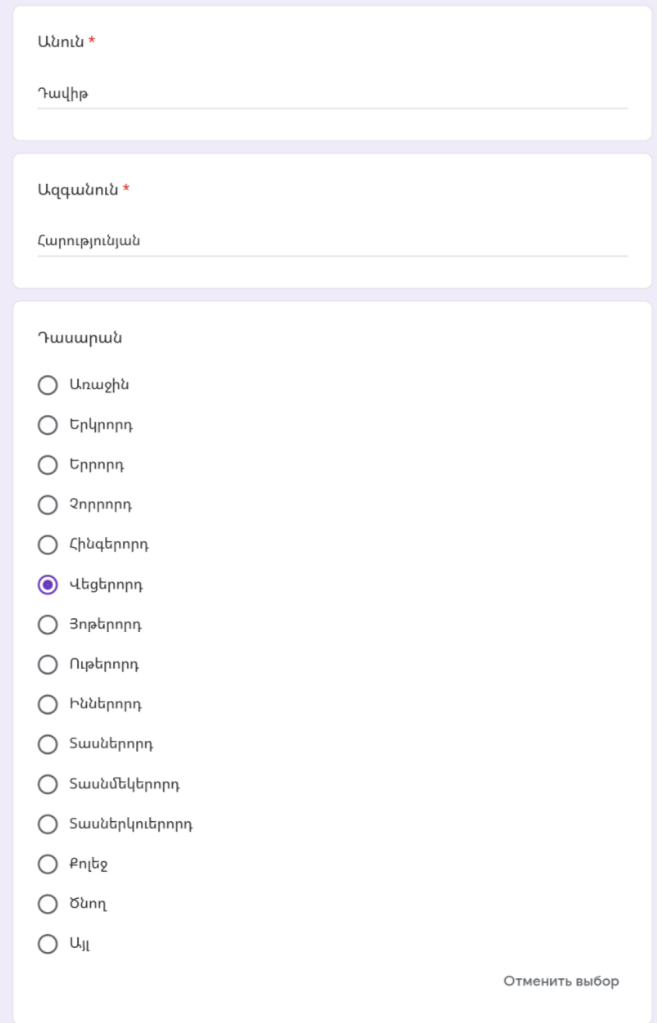
Task: Select the Առաջին radio option
Action: [47, 385]
